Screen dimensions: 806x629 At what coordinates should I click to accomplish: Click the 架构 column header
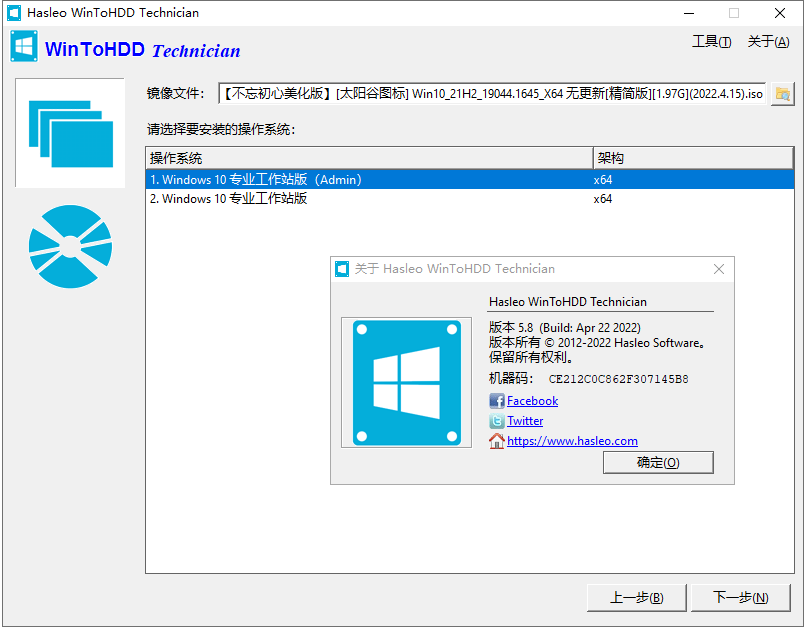(693, 158)
